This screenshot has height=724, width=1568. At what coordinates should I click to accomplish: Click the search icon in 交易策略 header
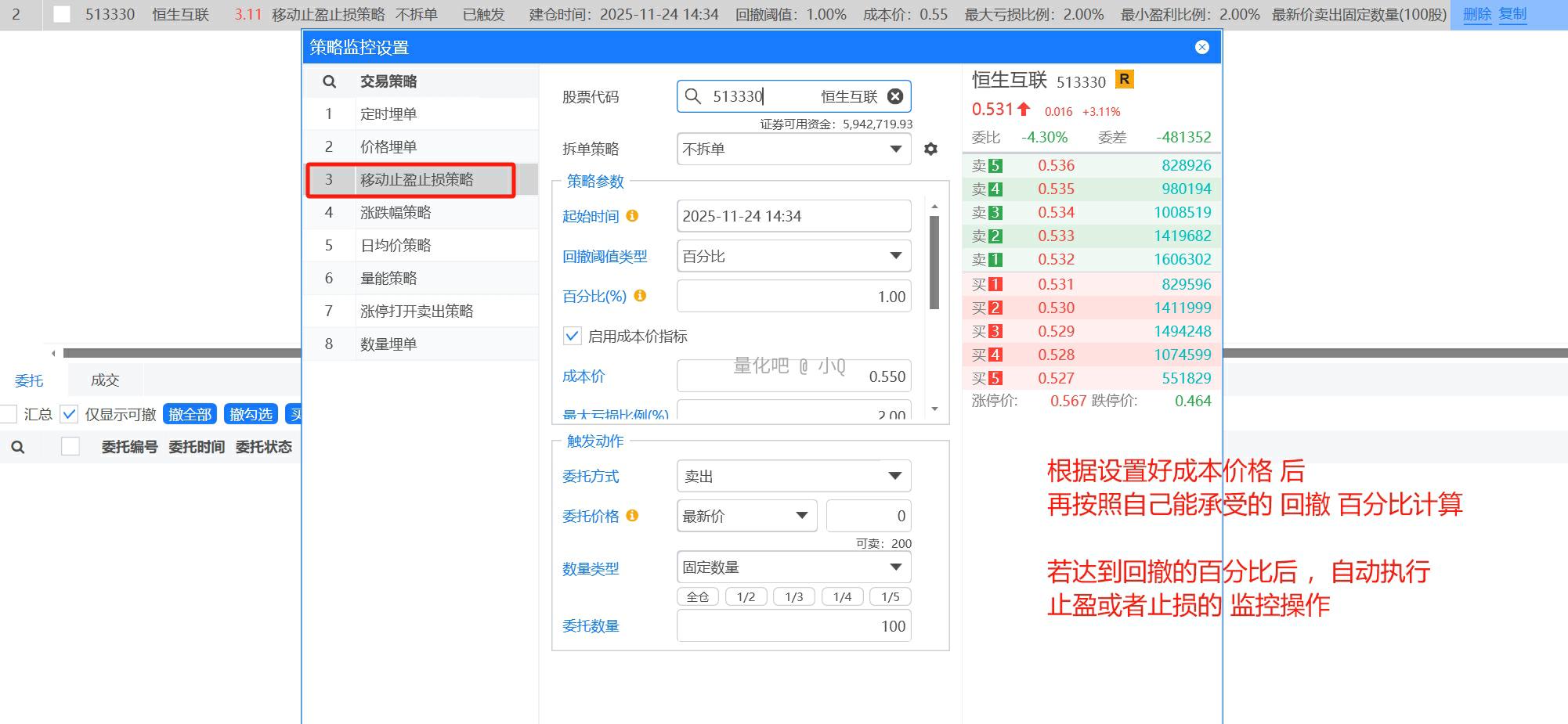point(330,81)
